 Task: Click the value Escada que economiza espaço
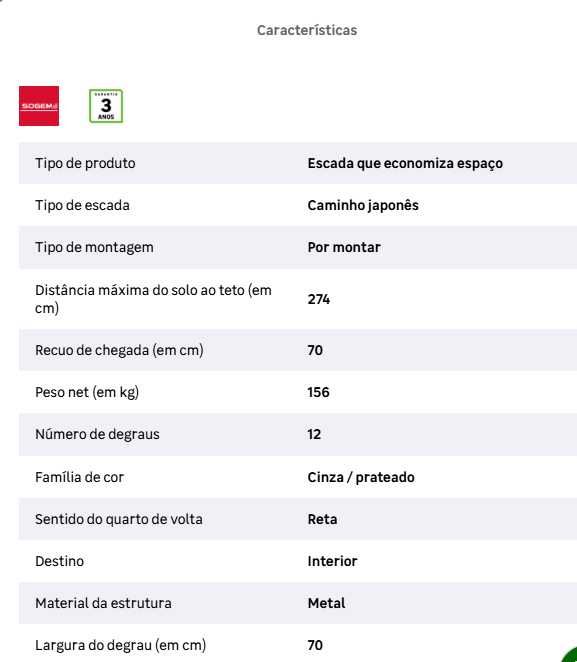click(x=405, y=163)
